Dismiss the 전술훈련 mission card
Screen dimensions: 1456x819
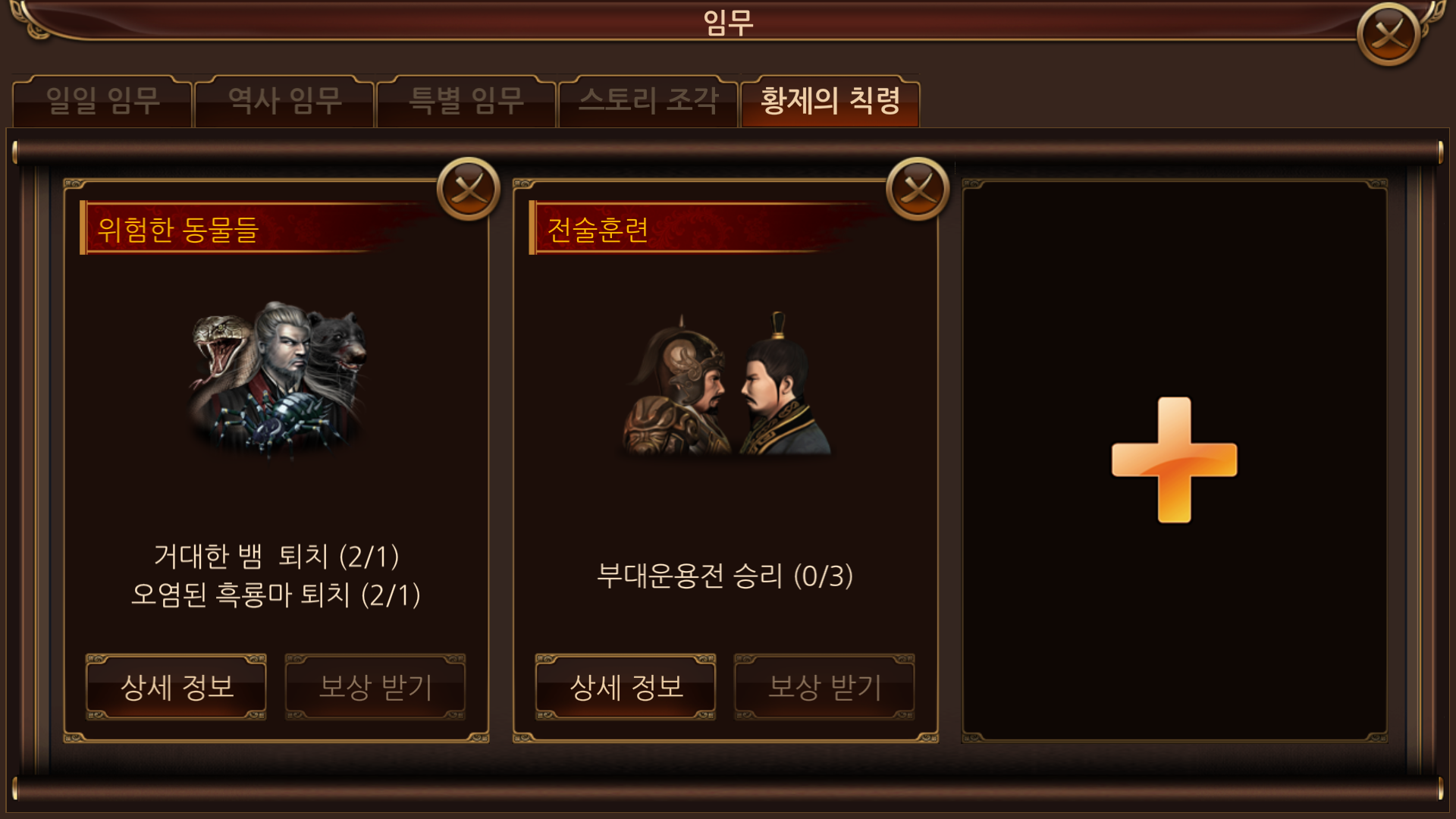[918, 189]
